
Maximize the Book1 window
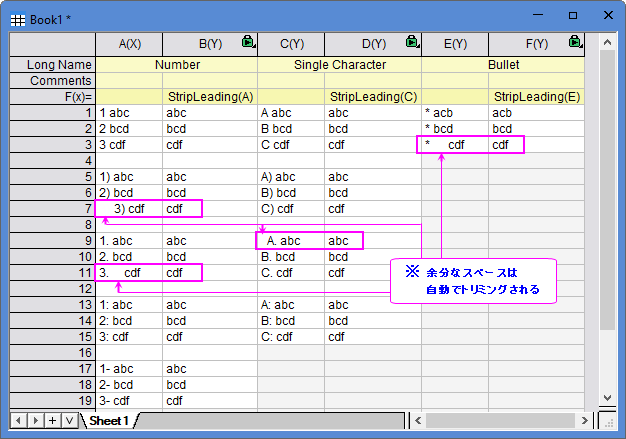(x=573, y=15)
